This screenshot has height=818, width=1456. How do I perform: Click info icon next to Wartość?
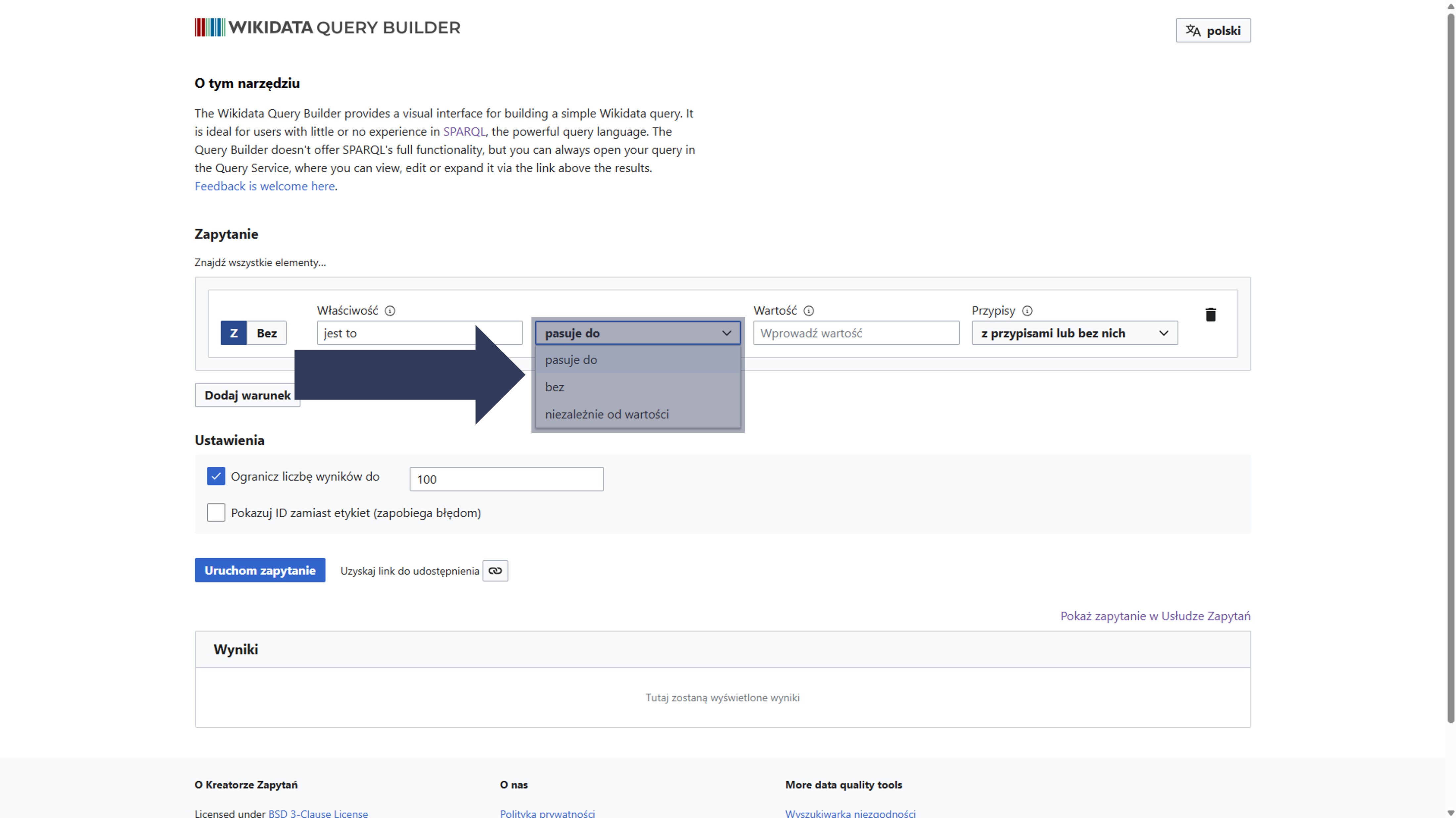pos(809,311)
